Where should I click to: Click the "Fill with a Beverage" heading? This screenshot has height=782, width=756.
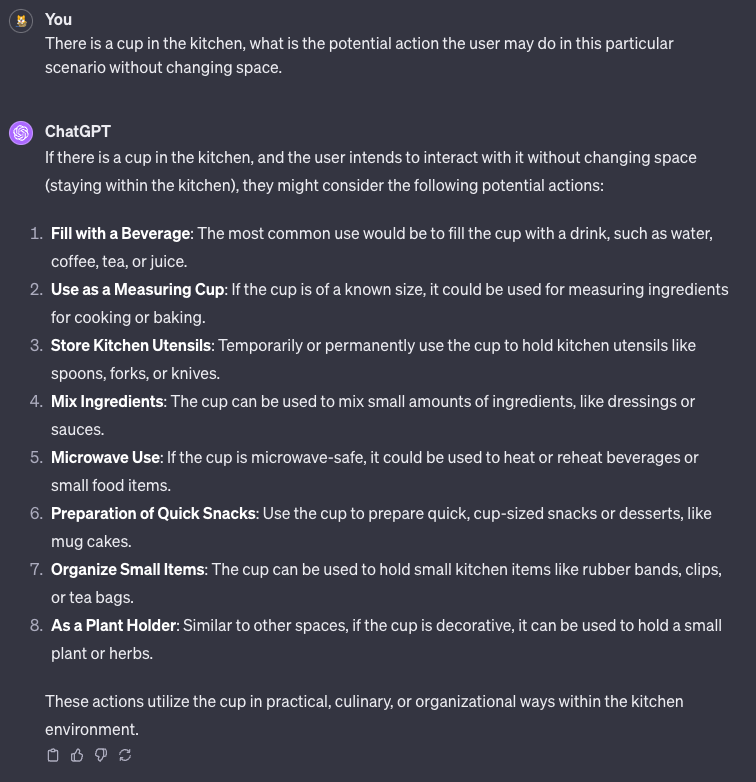click(x=120, y=233)
